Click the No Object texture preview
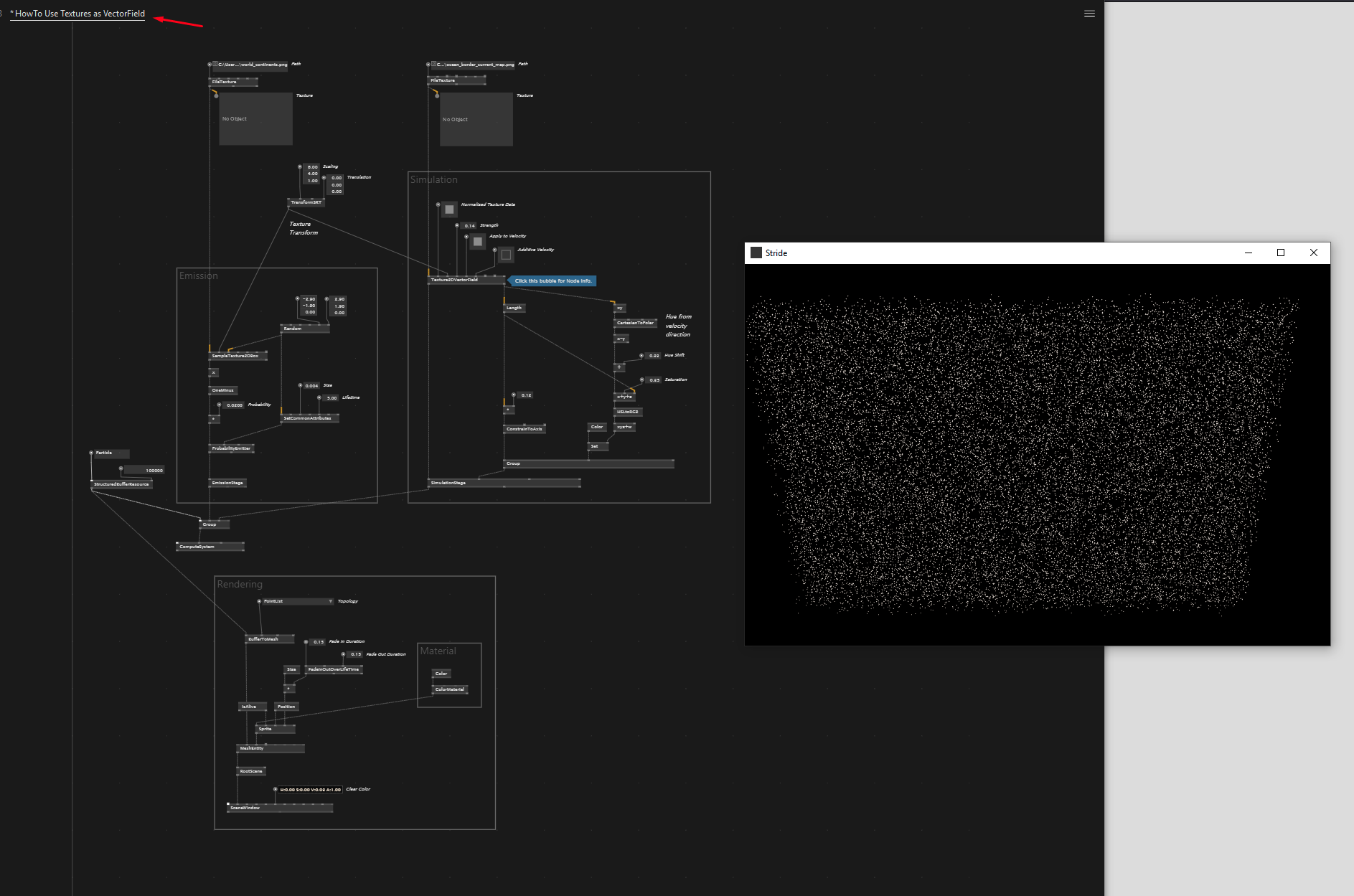The image size is (1354, 896). click(255, 119)
